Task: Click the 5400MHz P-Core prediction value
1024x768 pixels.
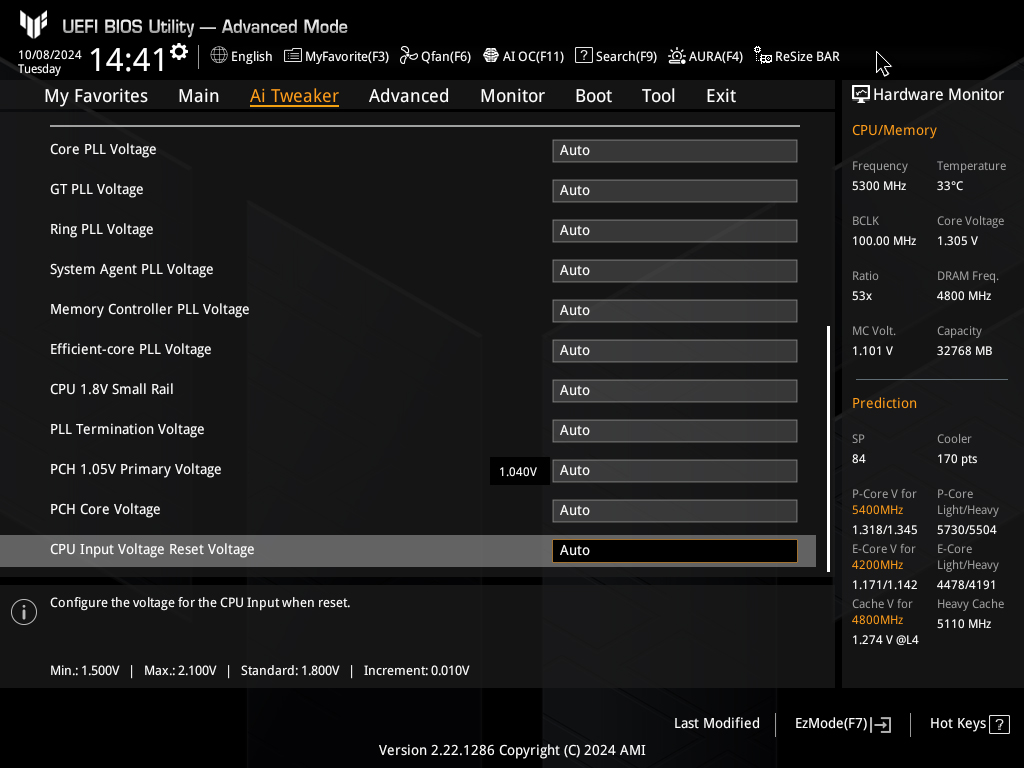Action: (x=878, y=510)
